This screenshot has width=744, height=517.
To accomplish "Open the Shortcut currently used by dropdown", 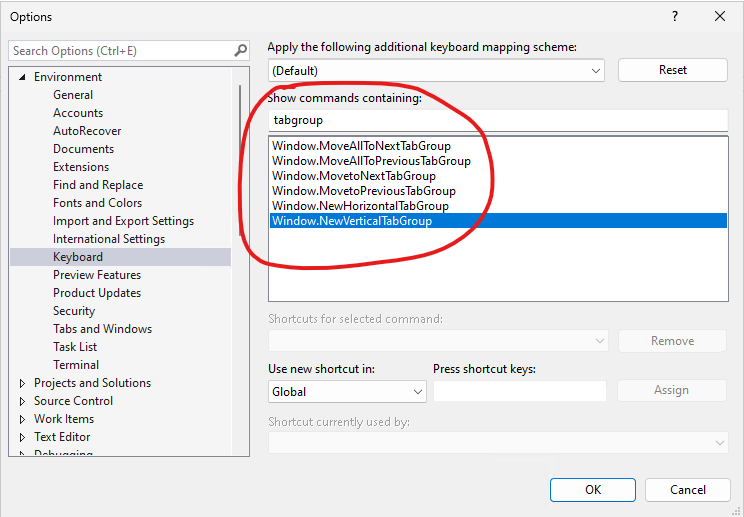I will coord(498,443).
